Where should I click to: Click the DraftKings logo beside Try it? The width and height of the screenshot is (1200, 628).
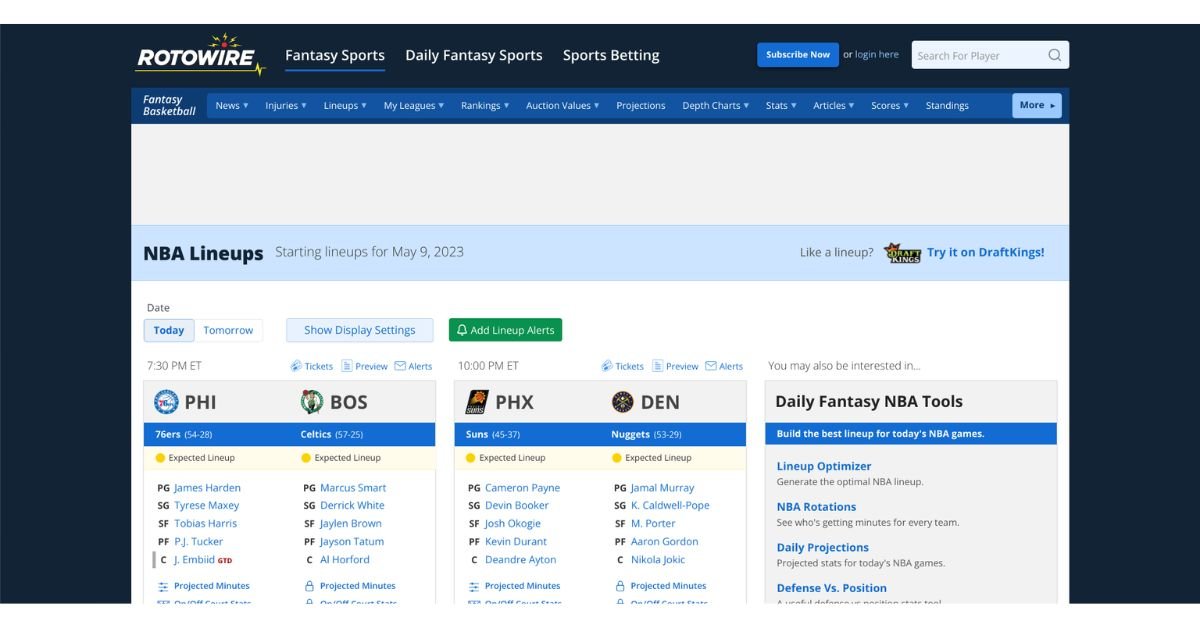tap(903, 252)
